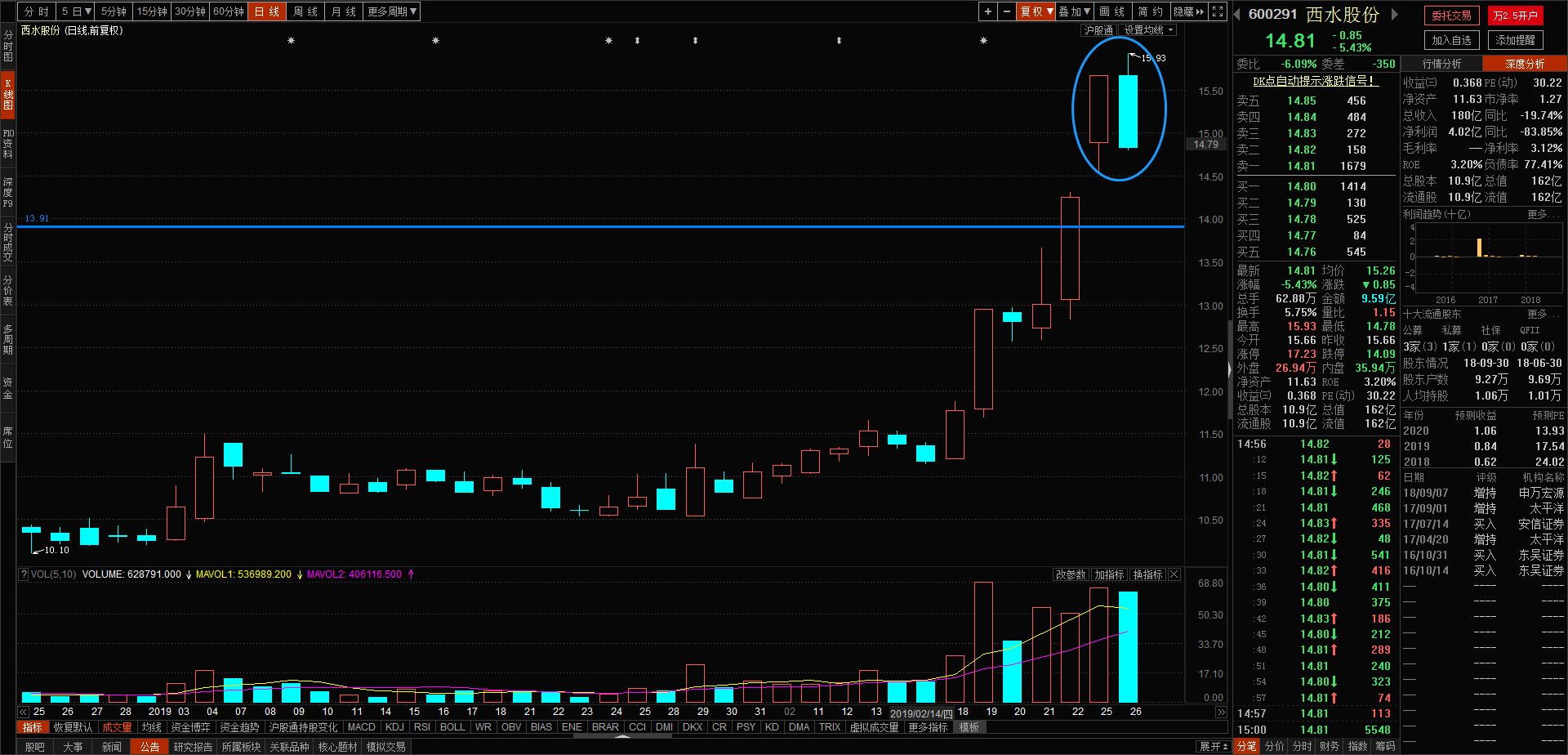Zoom out chart with minus icon
The image size is (1568, 755).
pyautogui.click(x=1007, y=11)
